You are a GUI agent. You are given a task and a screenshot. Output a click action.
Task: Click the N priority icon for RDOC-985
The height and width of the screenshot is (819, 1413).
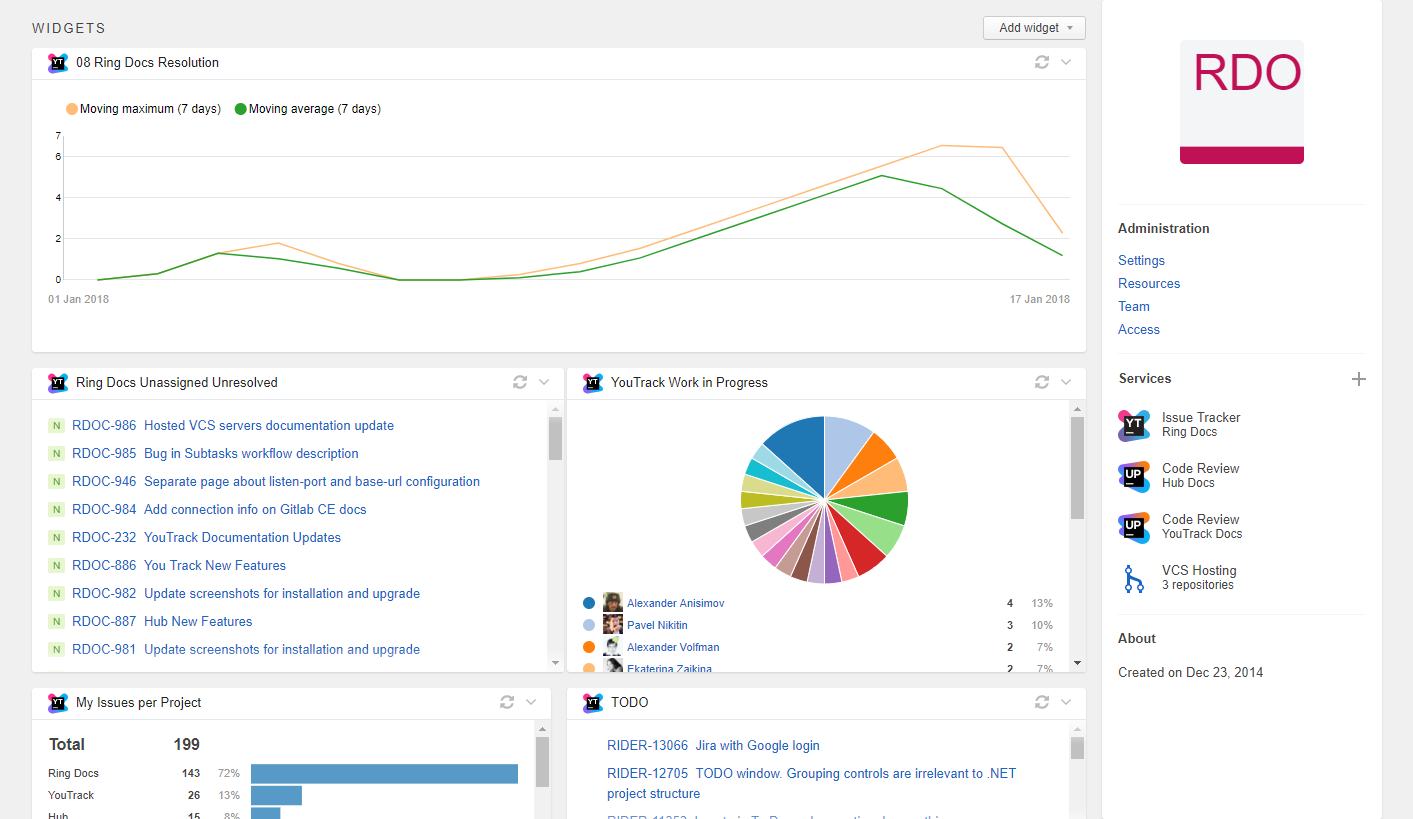tap(57, 454)
